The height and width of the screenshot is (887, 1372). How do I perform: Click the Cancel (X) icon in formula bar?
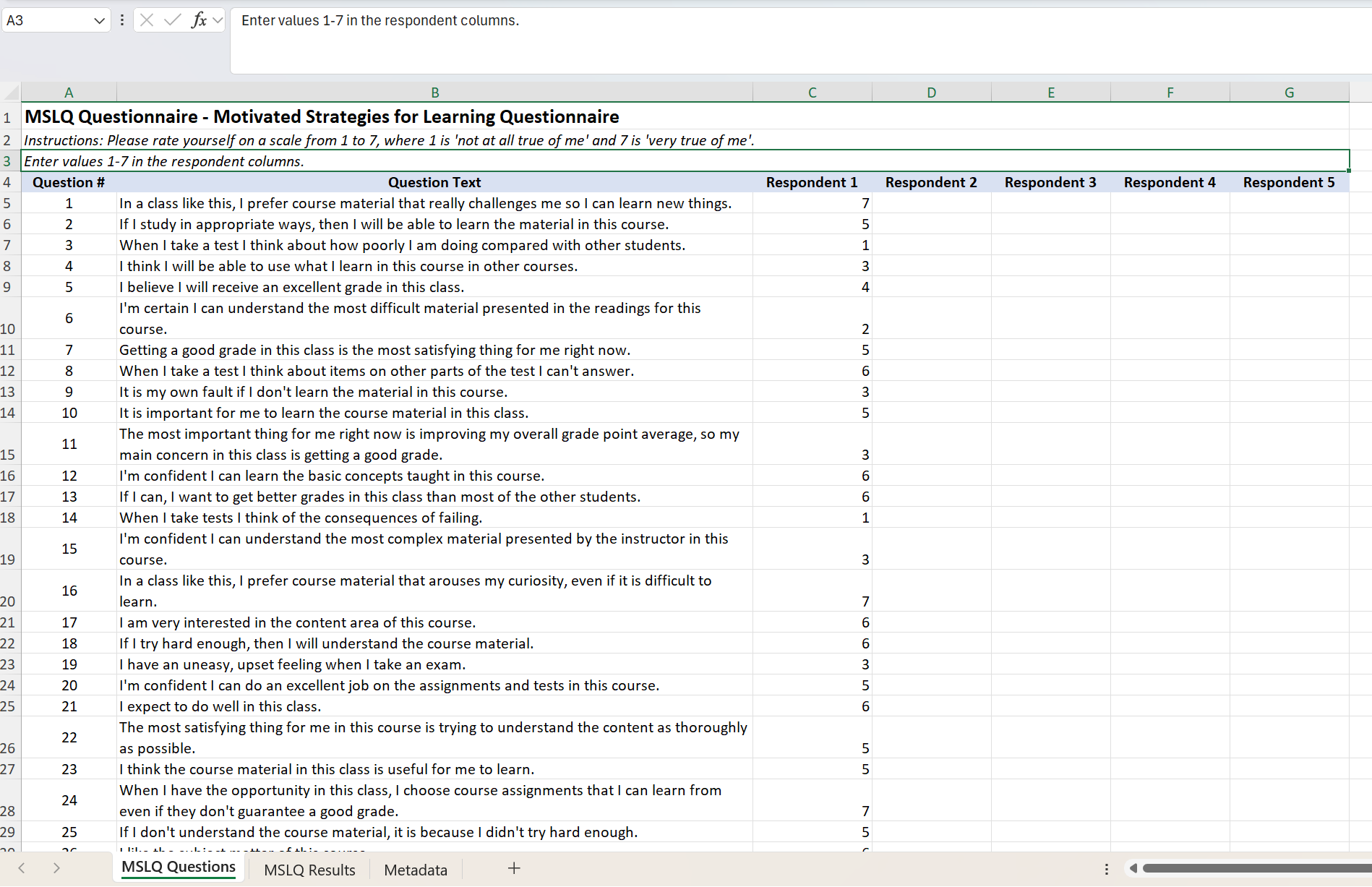(148, 20)
